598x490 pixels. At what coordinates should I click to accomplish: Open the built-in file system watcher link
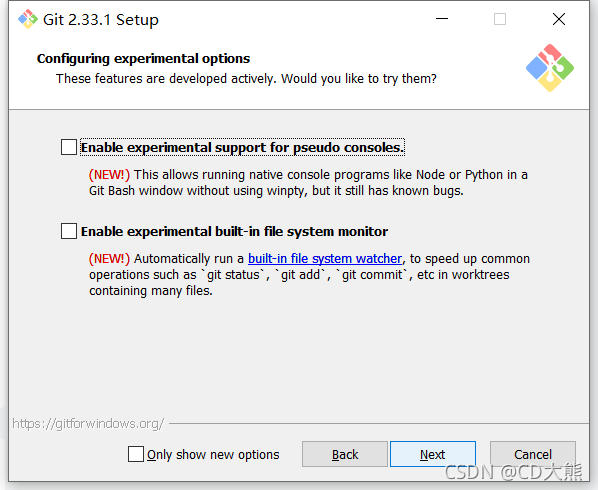[x=325, y=259]
